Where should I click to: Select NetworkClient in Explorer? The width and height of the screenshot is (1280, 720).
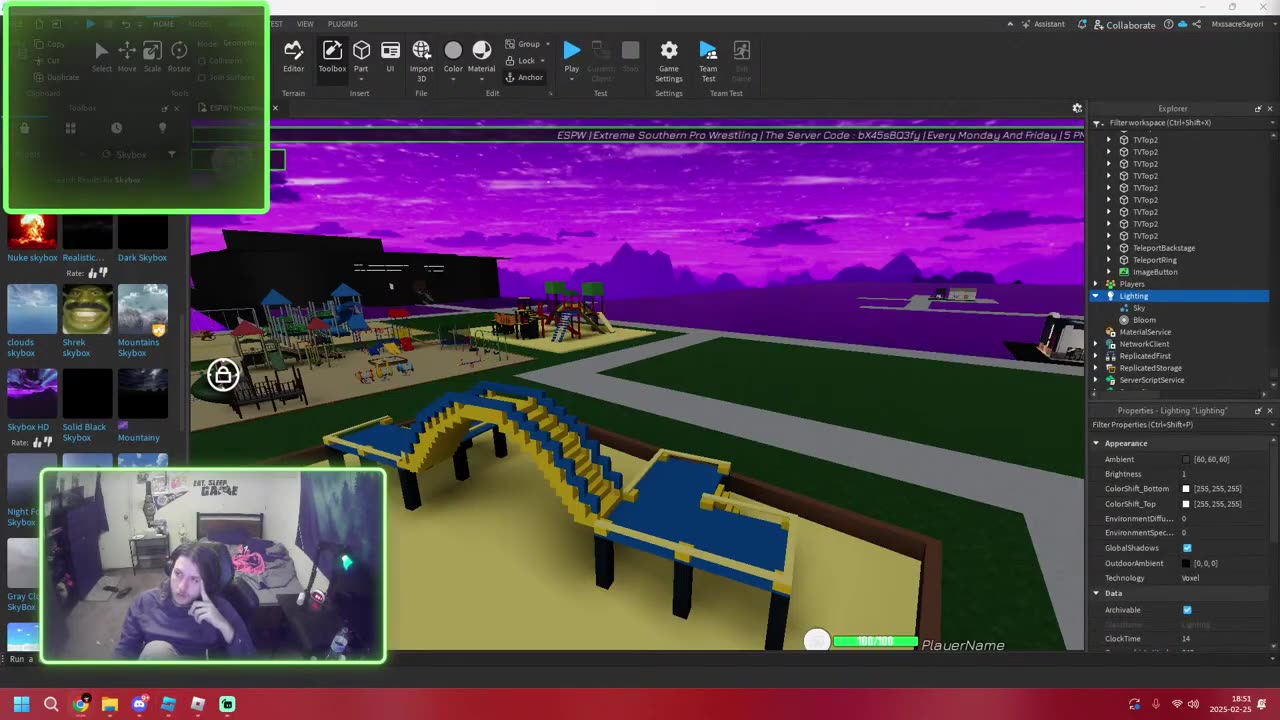[x=1144, y=344]
